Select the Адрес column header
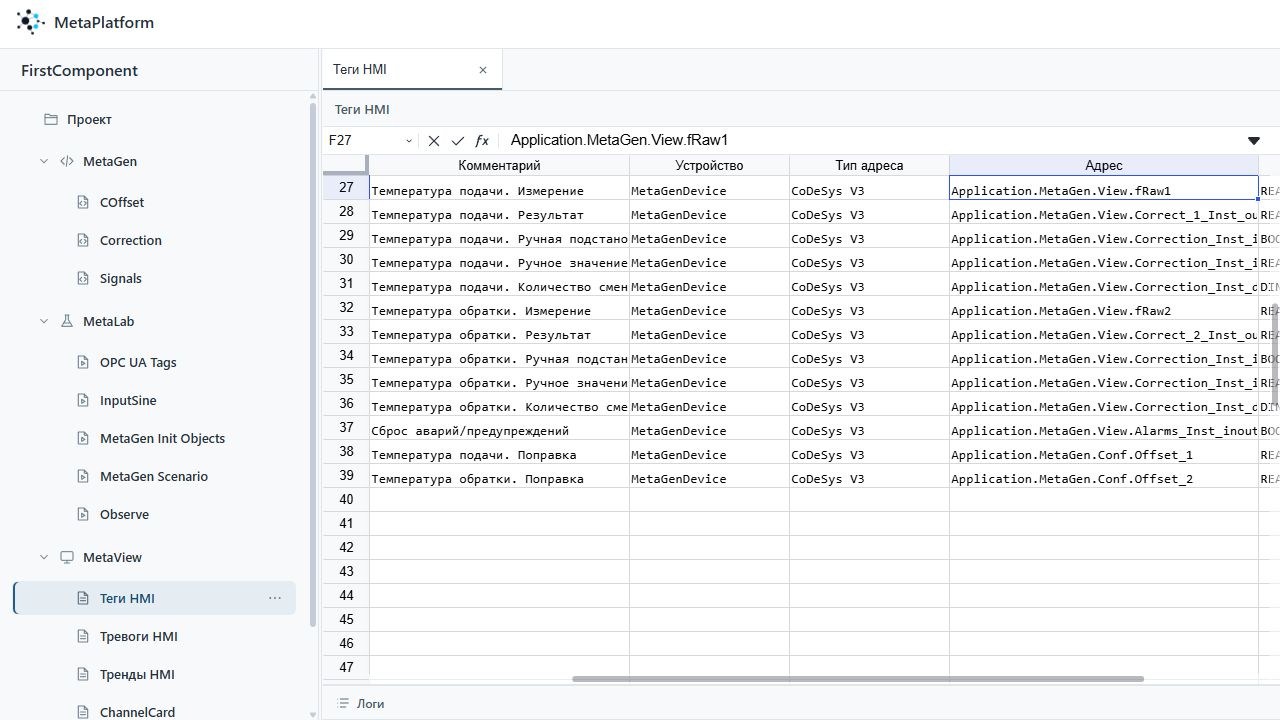This screenshot has width=1280, height=720. coord(1104,166)
